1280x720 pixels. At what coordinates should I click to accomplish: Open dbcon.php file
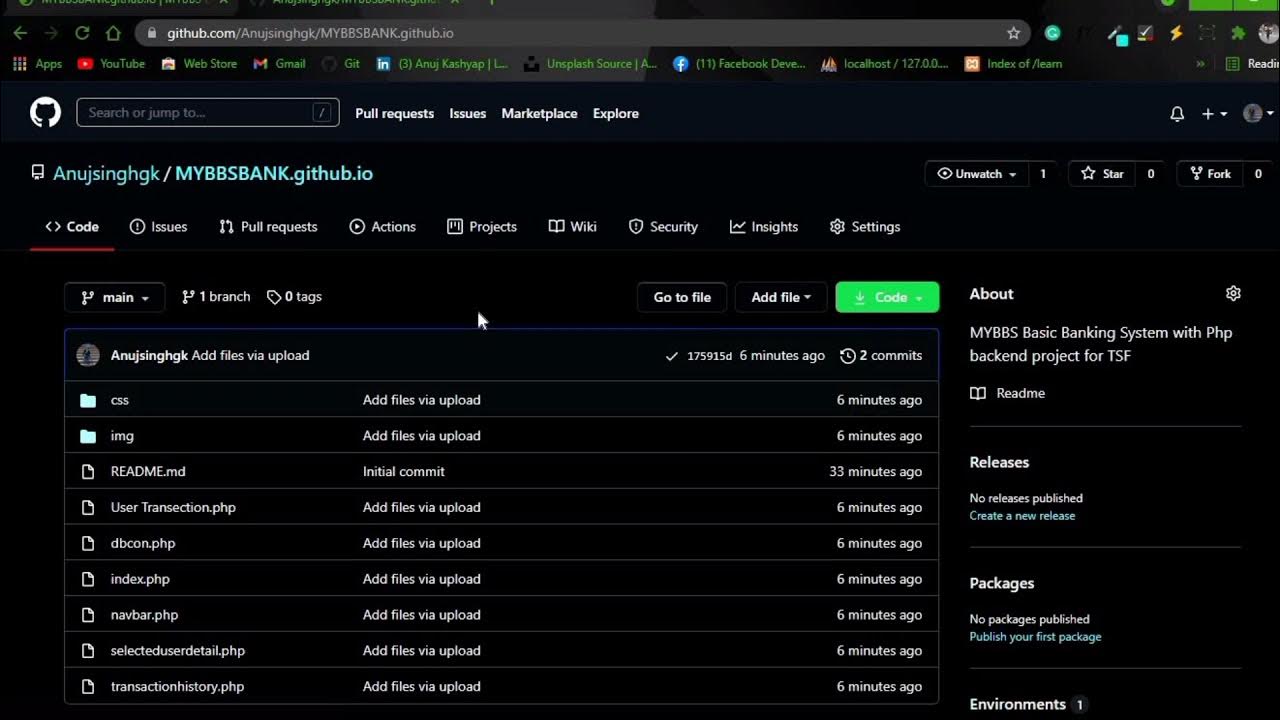pos(143,543)
